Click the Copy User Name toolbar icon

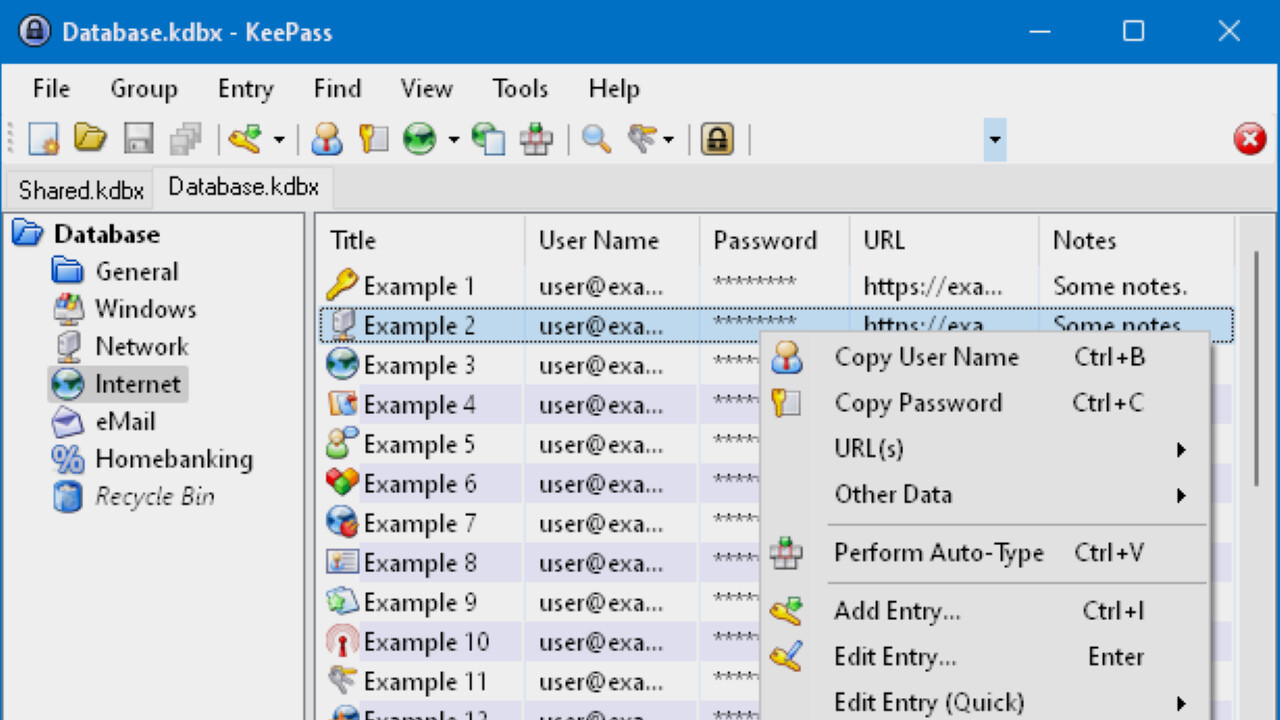pos(327,139)
